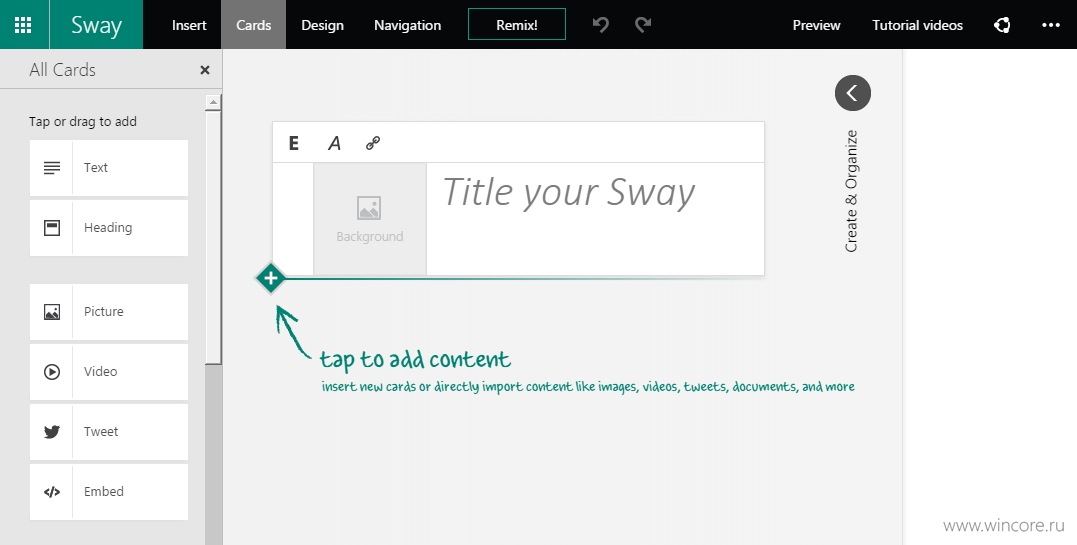Open the Insert menu
1077x545 pixels.
189,25
